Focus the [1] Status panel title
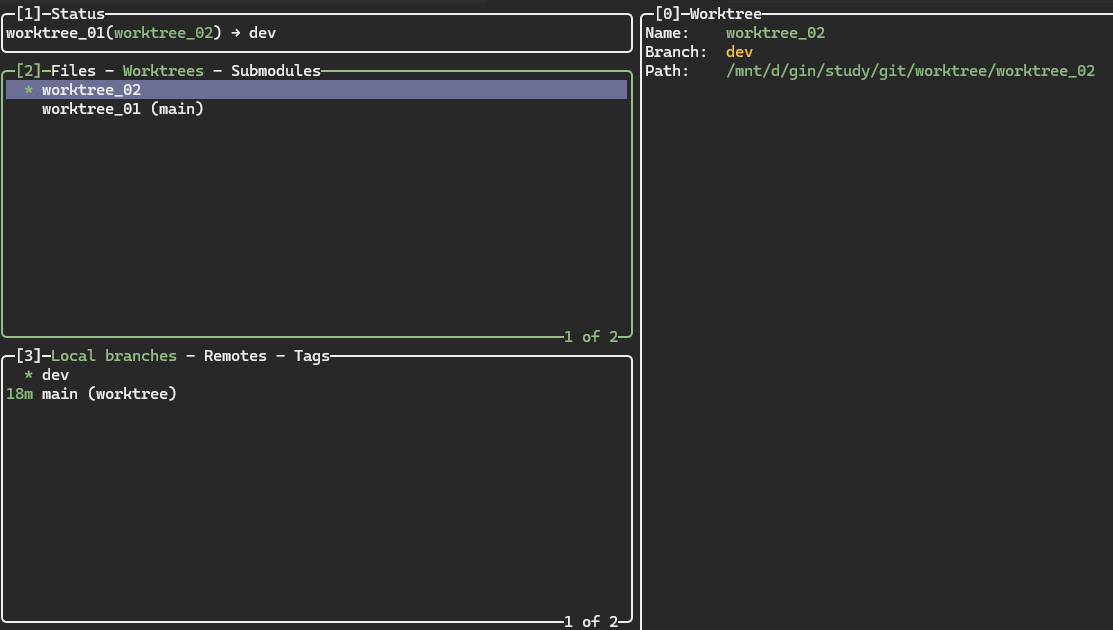1113x630 pixels. tap(60, 14)
